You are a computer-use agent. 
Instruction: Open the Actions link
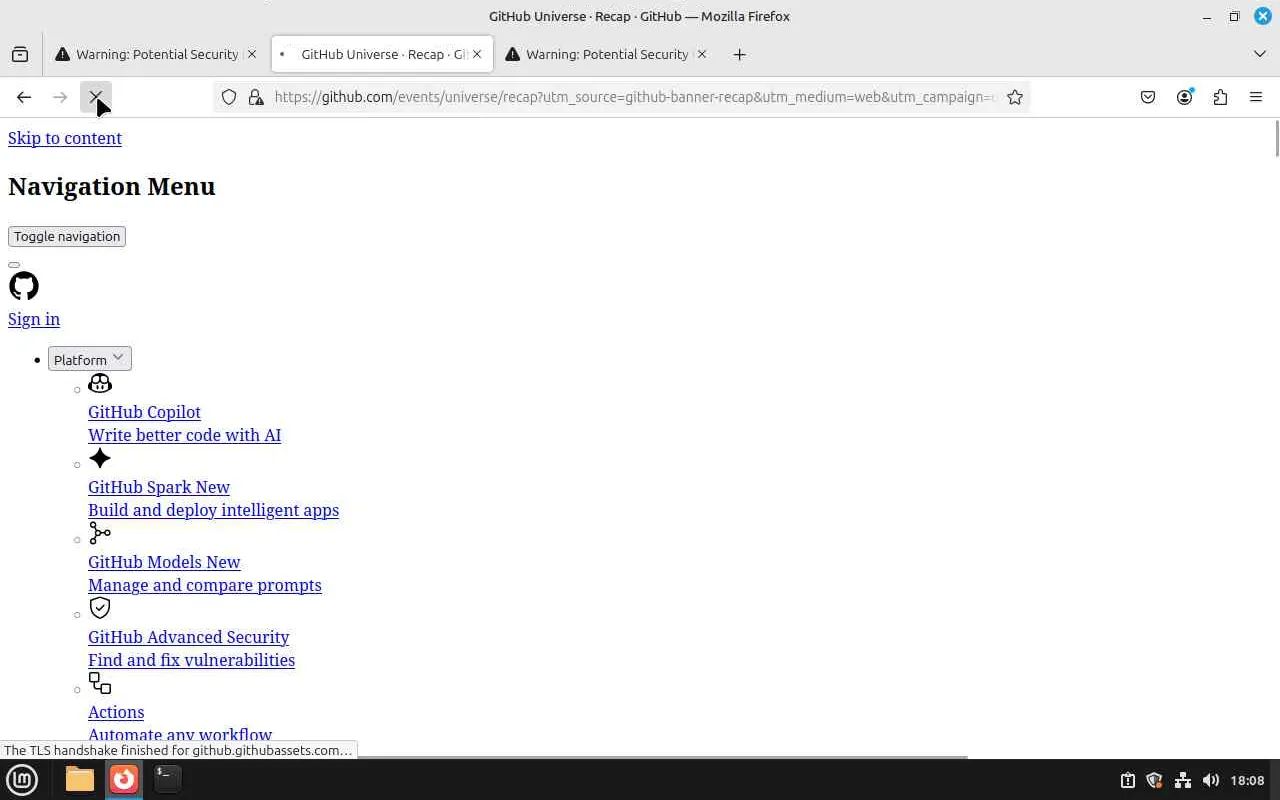116,712
